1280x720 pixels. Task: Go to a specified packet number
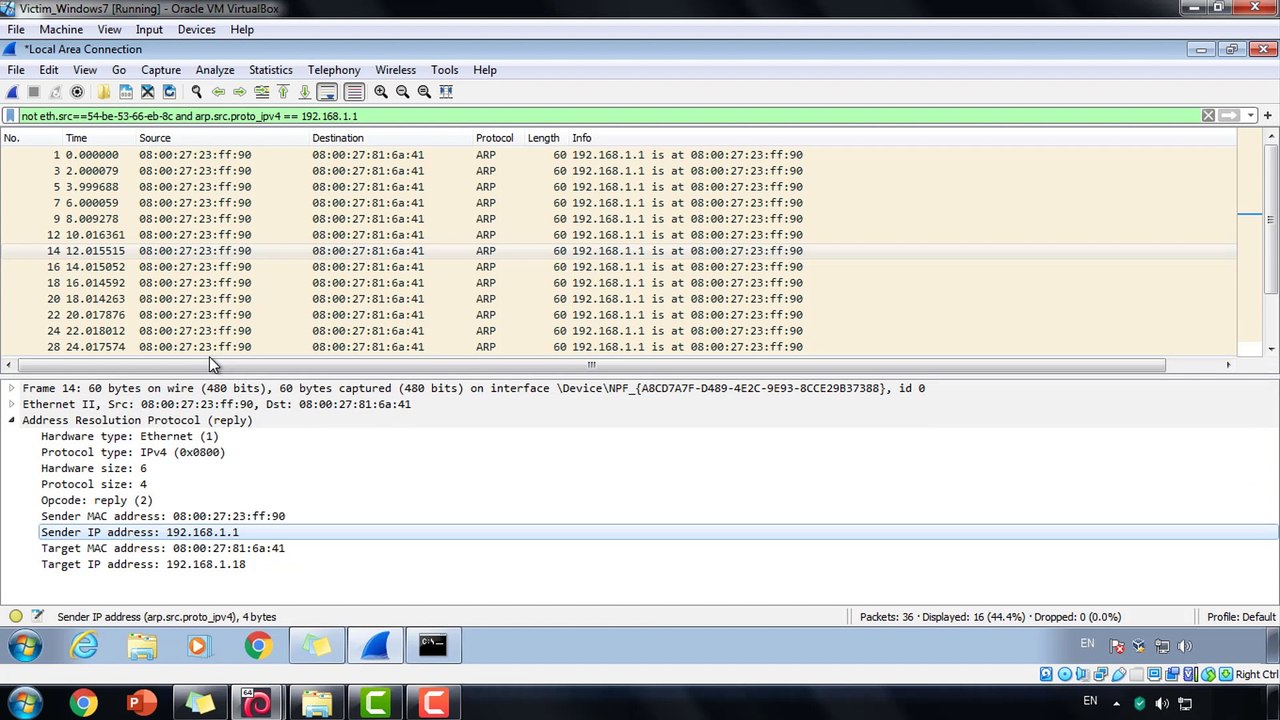pos(262,92)
